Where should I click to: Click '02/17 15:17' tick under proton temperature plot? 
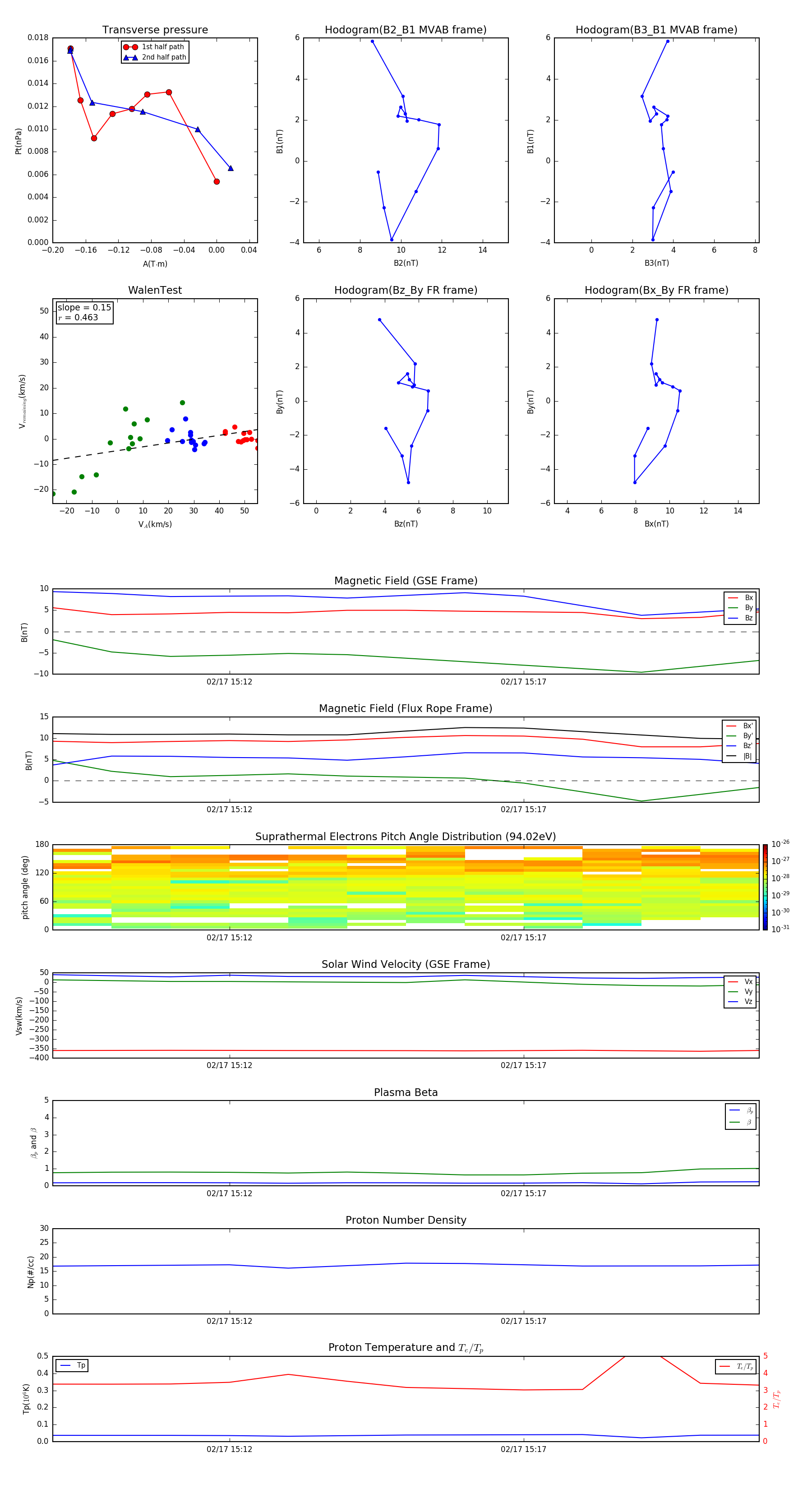[523, 1449]
